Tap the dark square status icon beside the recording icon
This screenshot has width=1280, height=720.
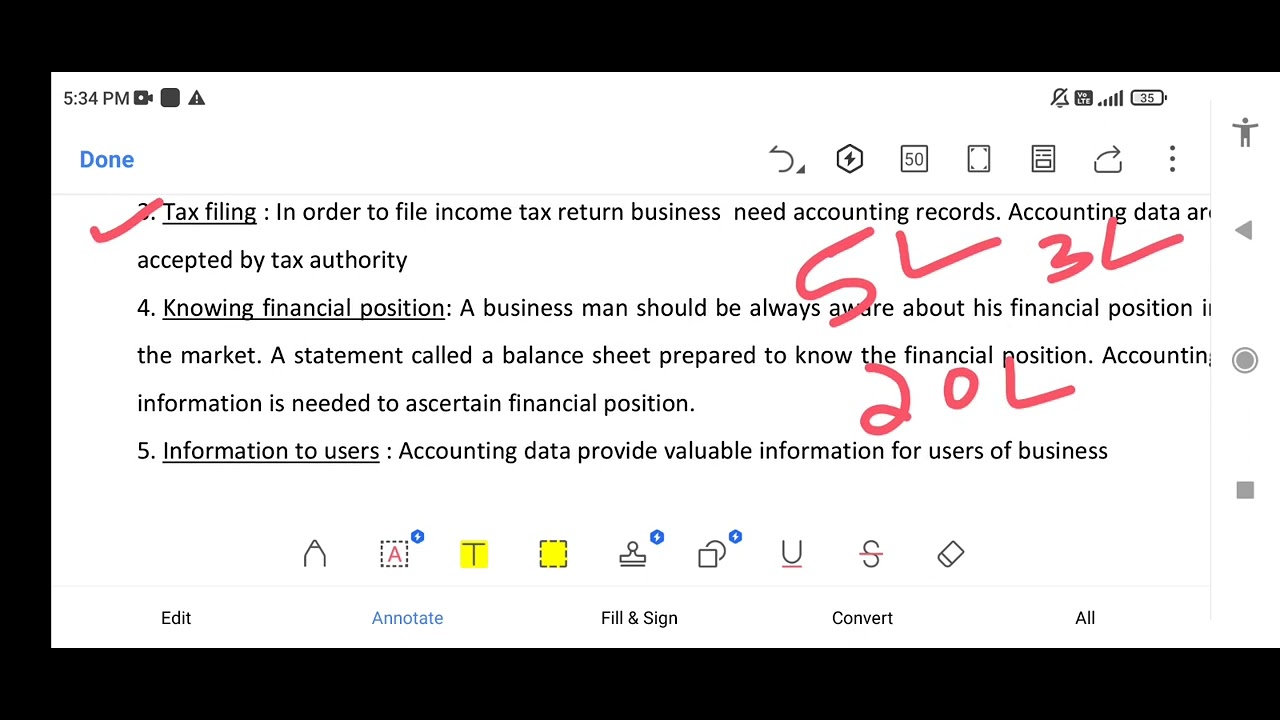click(x=170, y=98)
